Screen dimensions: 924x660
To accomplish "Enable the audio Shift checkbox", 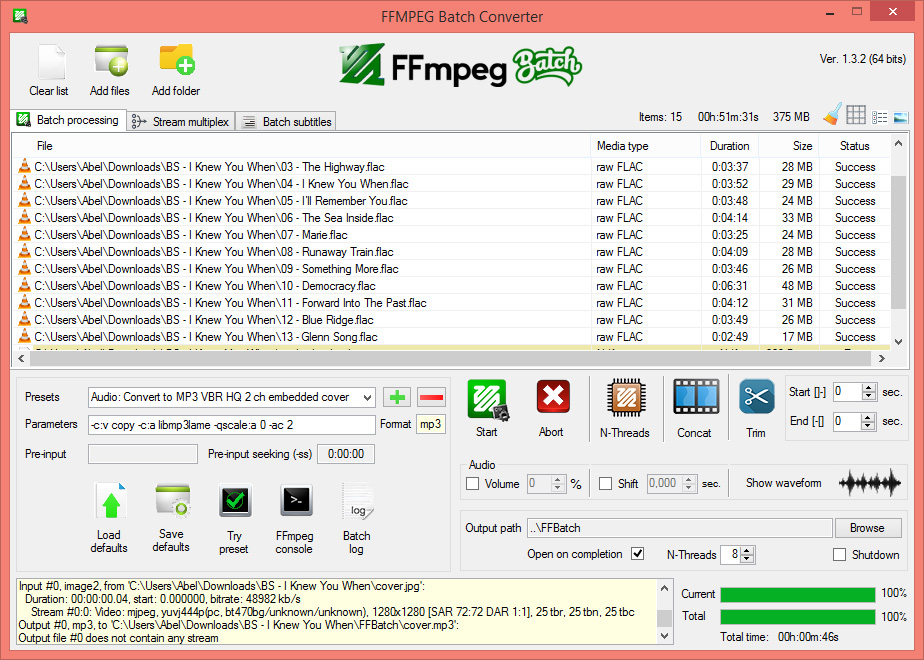I will 605,484.
